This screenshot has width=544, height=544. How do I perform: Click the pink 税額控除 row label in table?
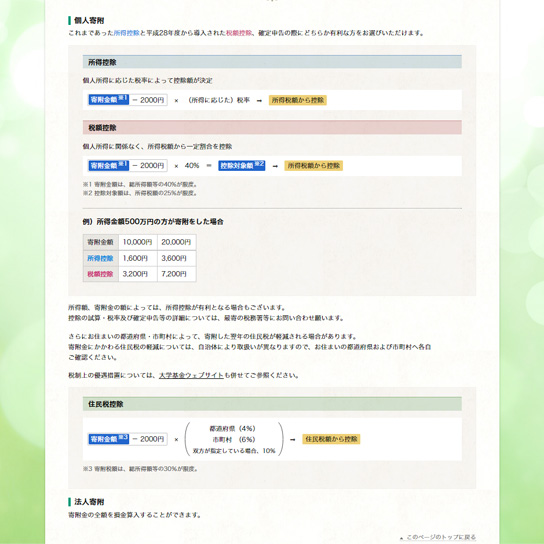100,274
